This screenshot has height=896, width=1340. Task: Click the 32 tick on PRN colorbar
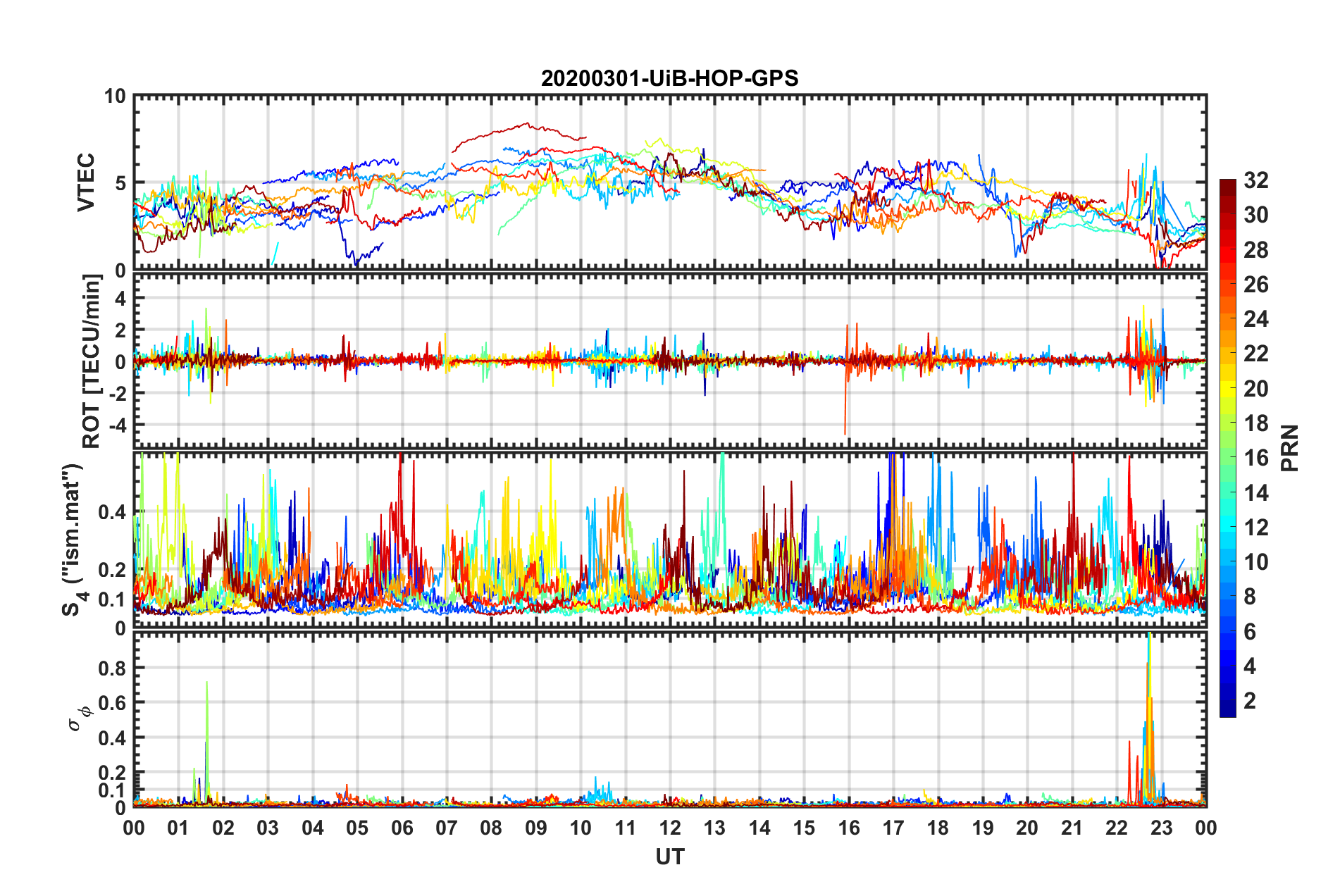pos(1255,180)
